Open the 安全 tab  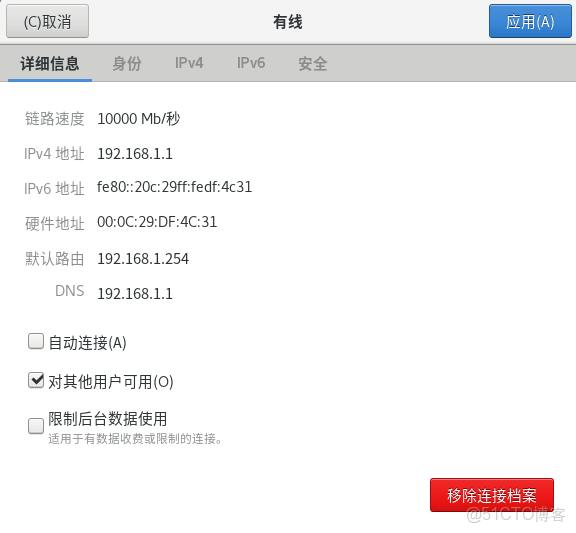point(313,64)
